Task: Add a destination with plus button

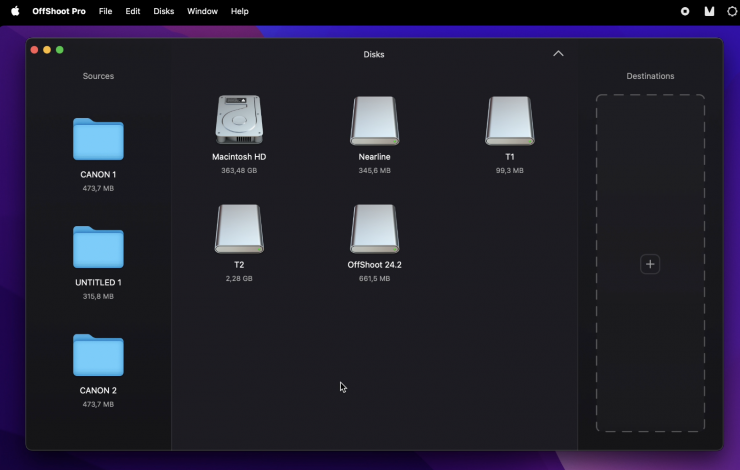Action: coord(650,264)
